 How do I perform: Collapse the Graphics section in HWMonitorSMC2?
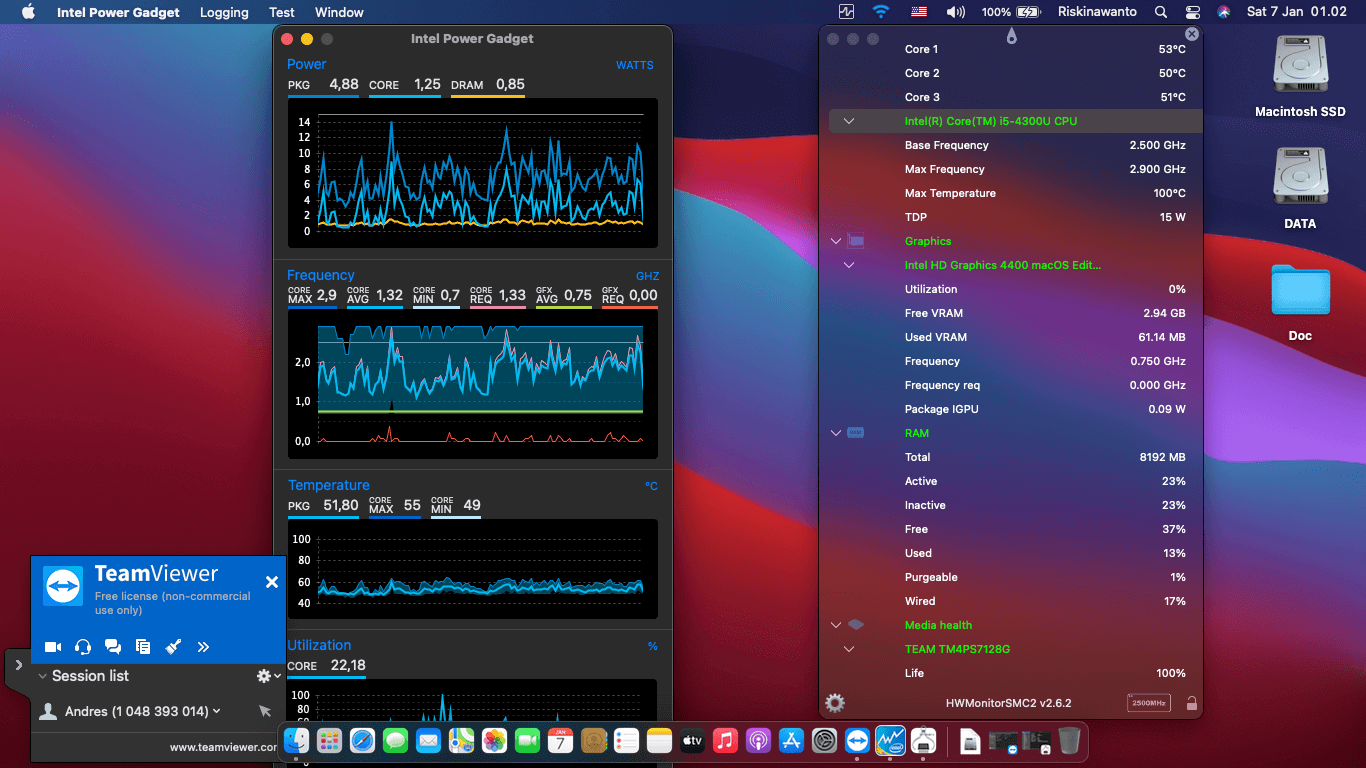click(x=836, y=241)
